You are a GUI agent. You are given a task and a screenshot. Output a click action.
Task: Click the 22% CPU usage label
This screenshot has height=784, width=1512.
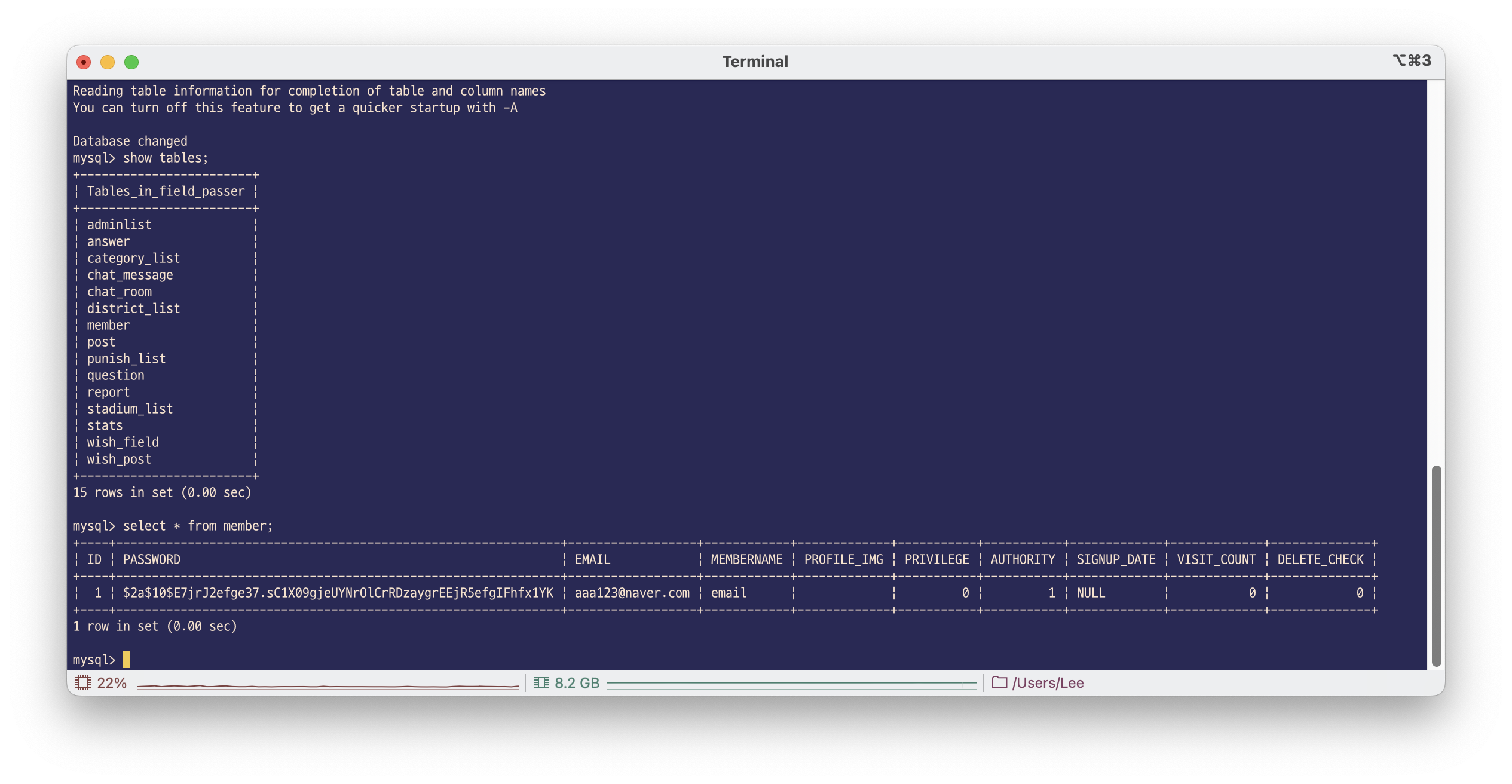point(112,683)
